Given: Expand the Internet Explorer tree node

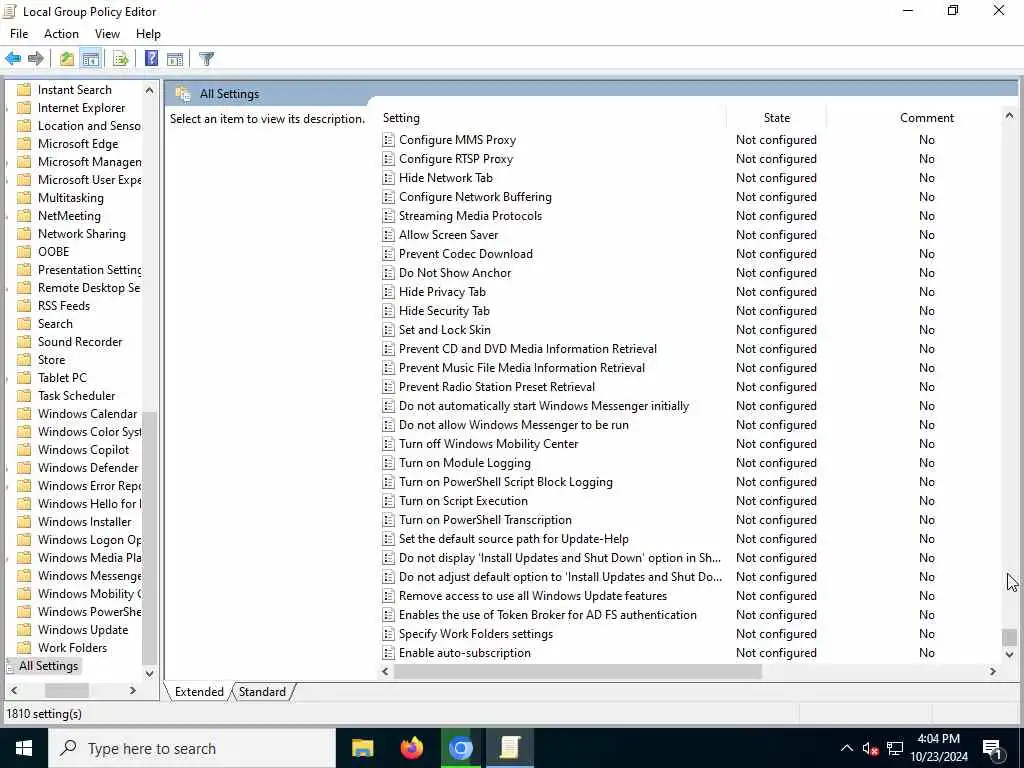Looking at the screenshot, I should point(8,108).
